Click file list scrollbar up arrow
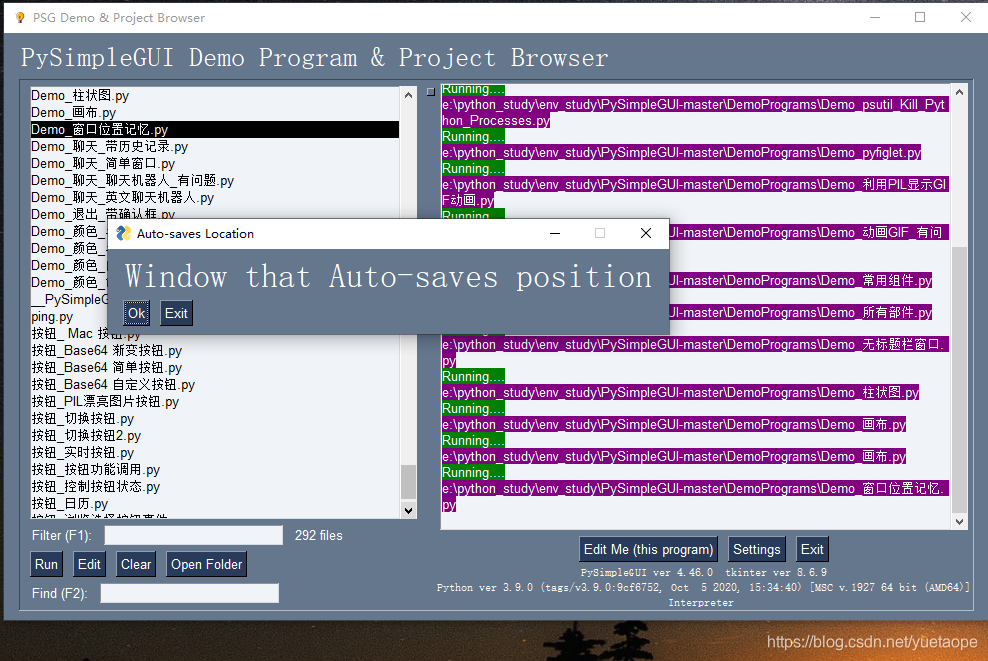Screen dimensions: 988x661 pyautogui.click(x=408, y=95)
